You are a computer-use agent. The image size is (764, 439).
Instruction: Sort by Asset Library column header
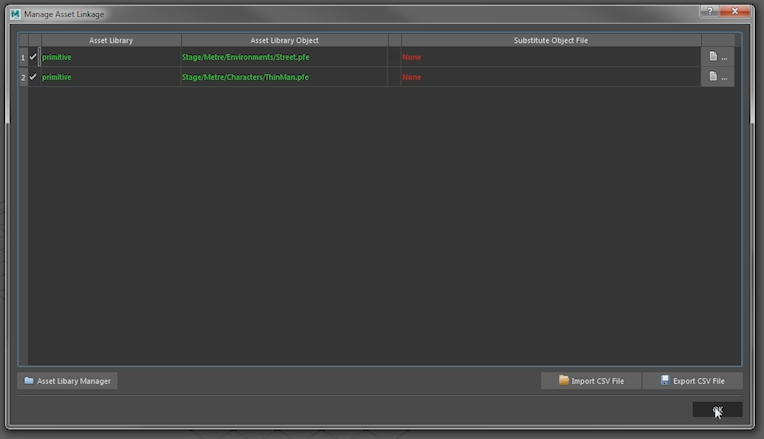click(x=110, y=40)
